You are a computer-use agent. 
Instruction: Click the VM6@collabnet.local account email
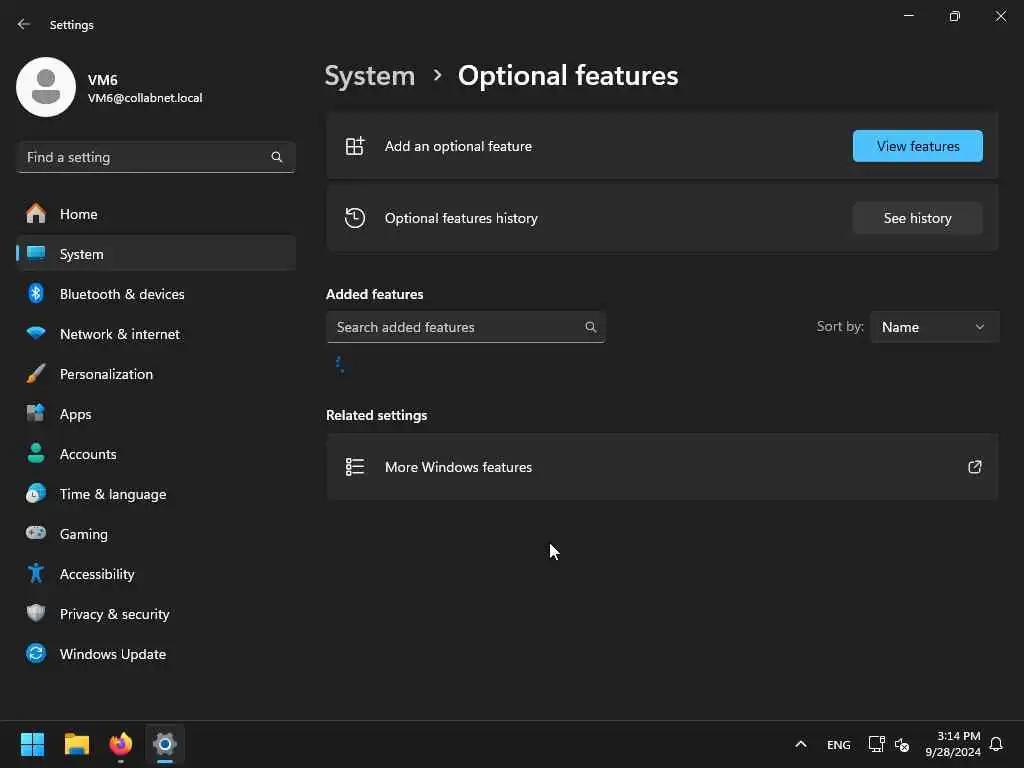click(x=145, y=98)
